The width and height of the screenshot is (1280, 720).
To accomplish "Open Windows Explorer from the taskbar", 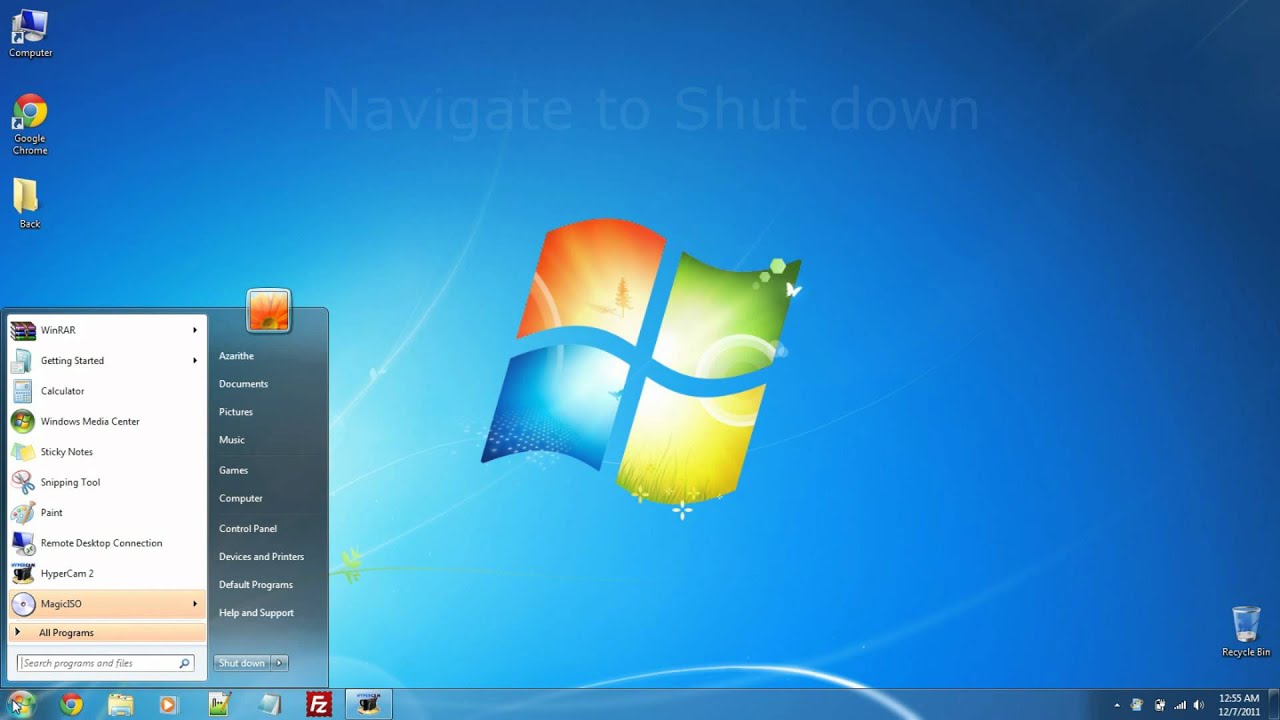I will tap(120, 704).
